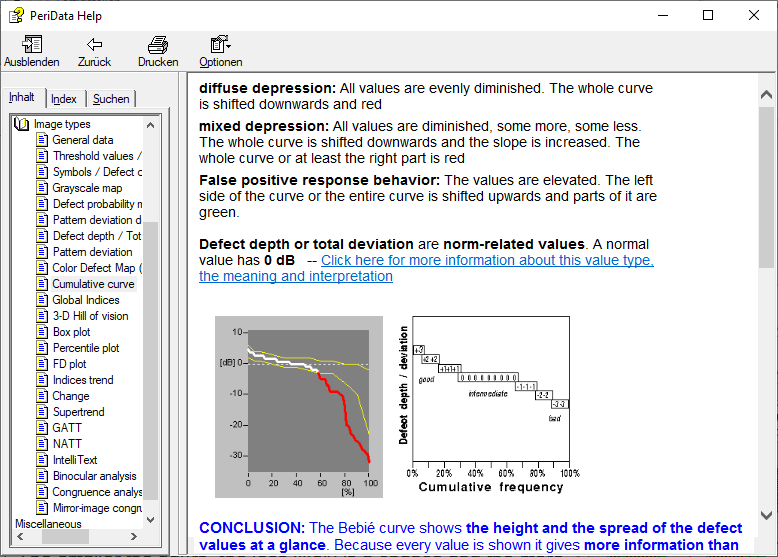Click the tree horizontal scrollbar thumb
Viewport: 778px width, 557px height.
point(65,536)
